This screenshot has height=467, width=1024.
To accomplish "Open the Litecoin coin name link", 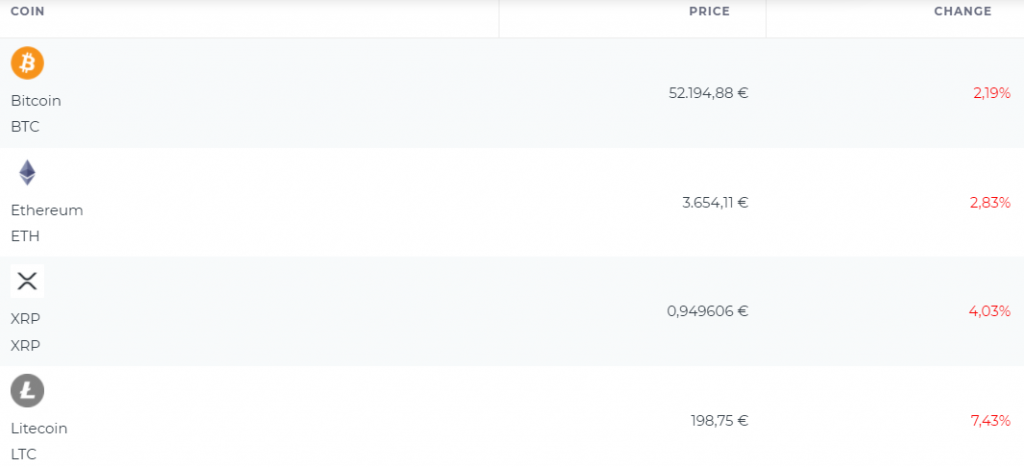I will [39, 428].
